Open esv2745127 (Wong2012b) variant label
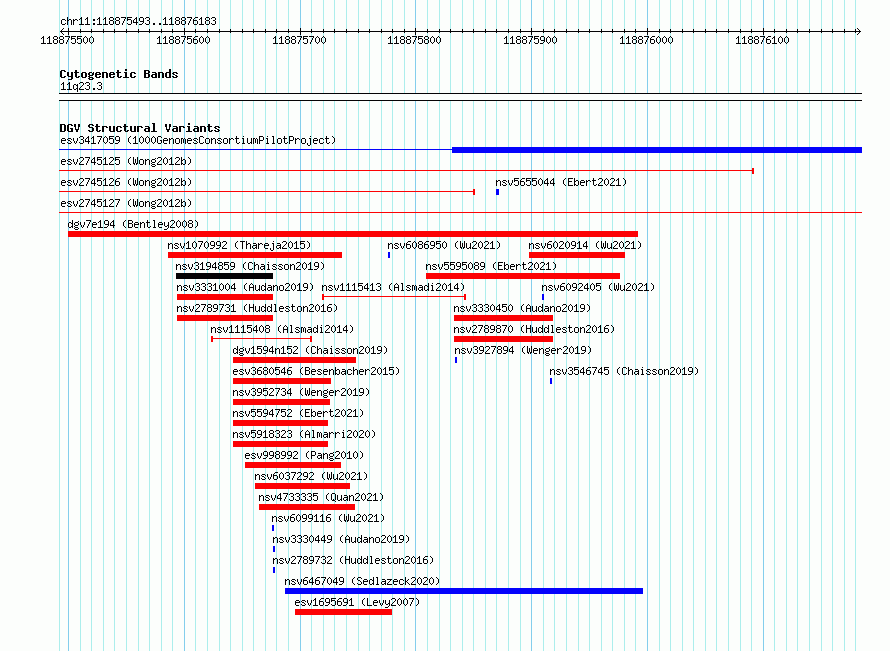Image resolution: width=890 pixels, height=651 pixels. click(126, 203)
